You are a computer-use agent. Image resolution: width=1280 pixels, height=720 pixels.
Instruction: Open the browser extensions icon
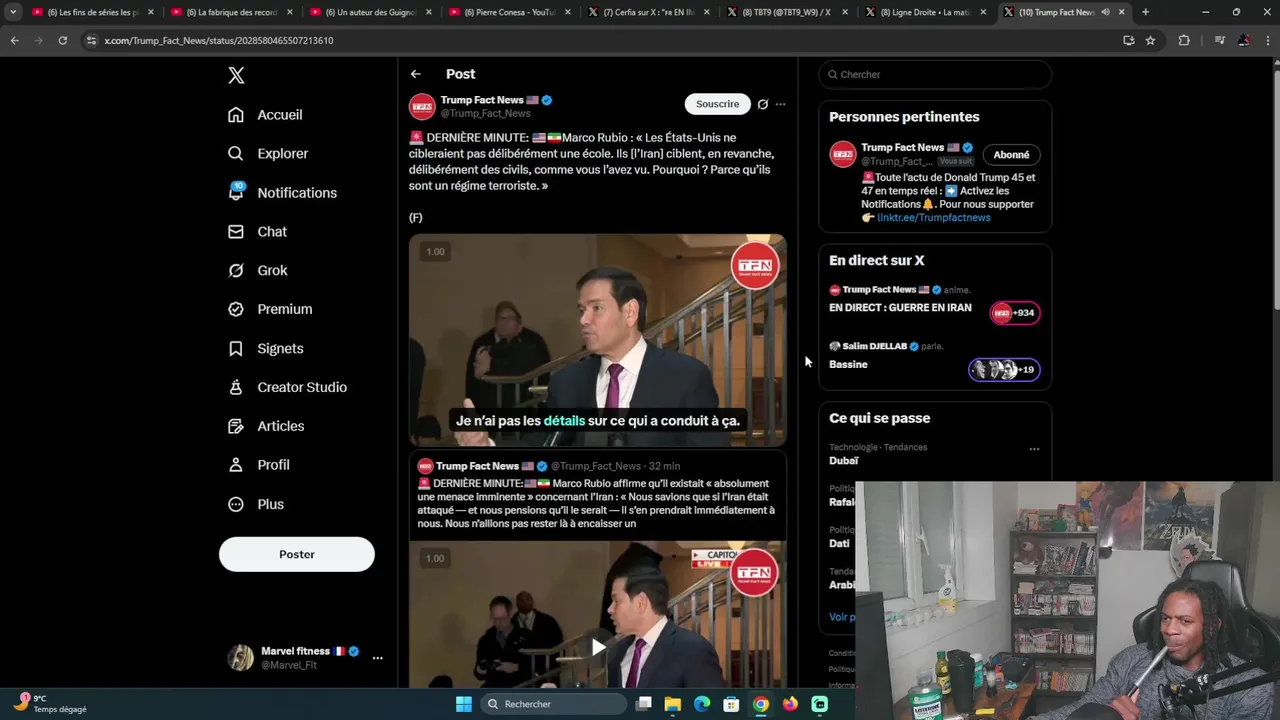coord(1184,41)
